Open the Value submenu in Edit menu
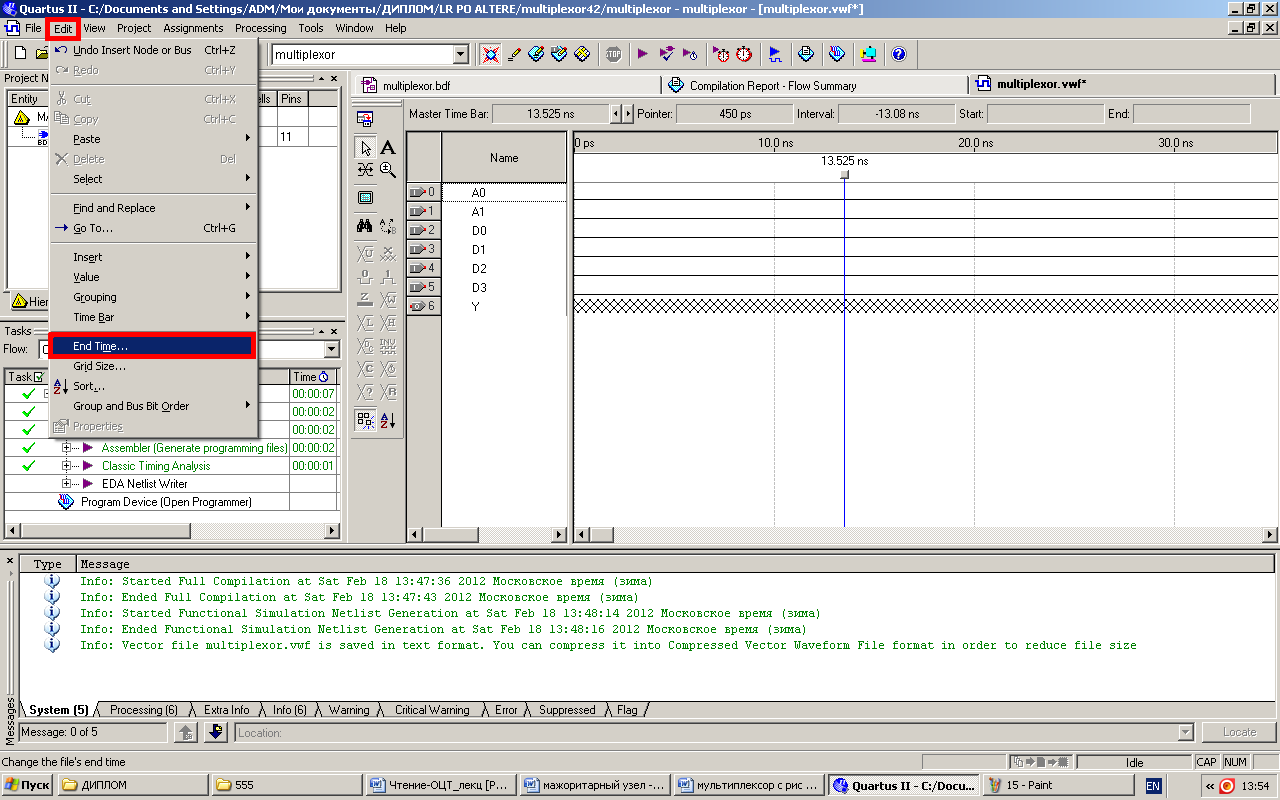The width and height of the screenshot is (1280, 800). tap(154, 277)
